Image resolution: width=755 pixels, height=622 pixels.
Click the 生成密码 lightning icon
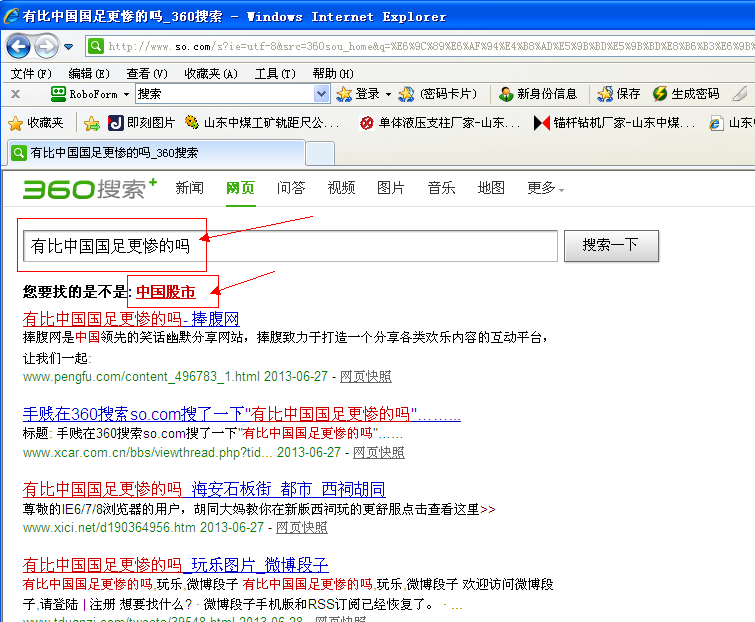click(660, 94)
